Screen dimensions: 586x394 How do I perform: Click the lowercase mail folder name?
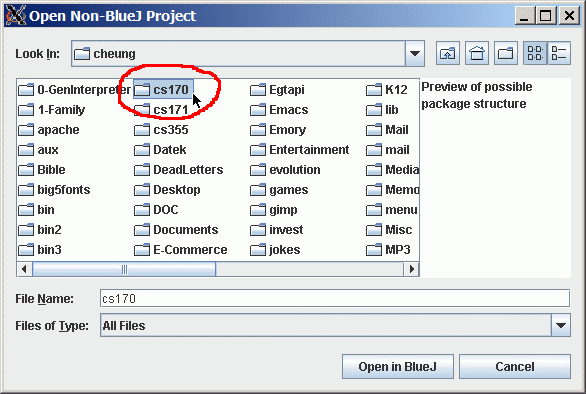pos(397,150)
